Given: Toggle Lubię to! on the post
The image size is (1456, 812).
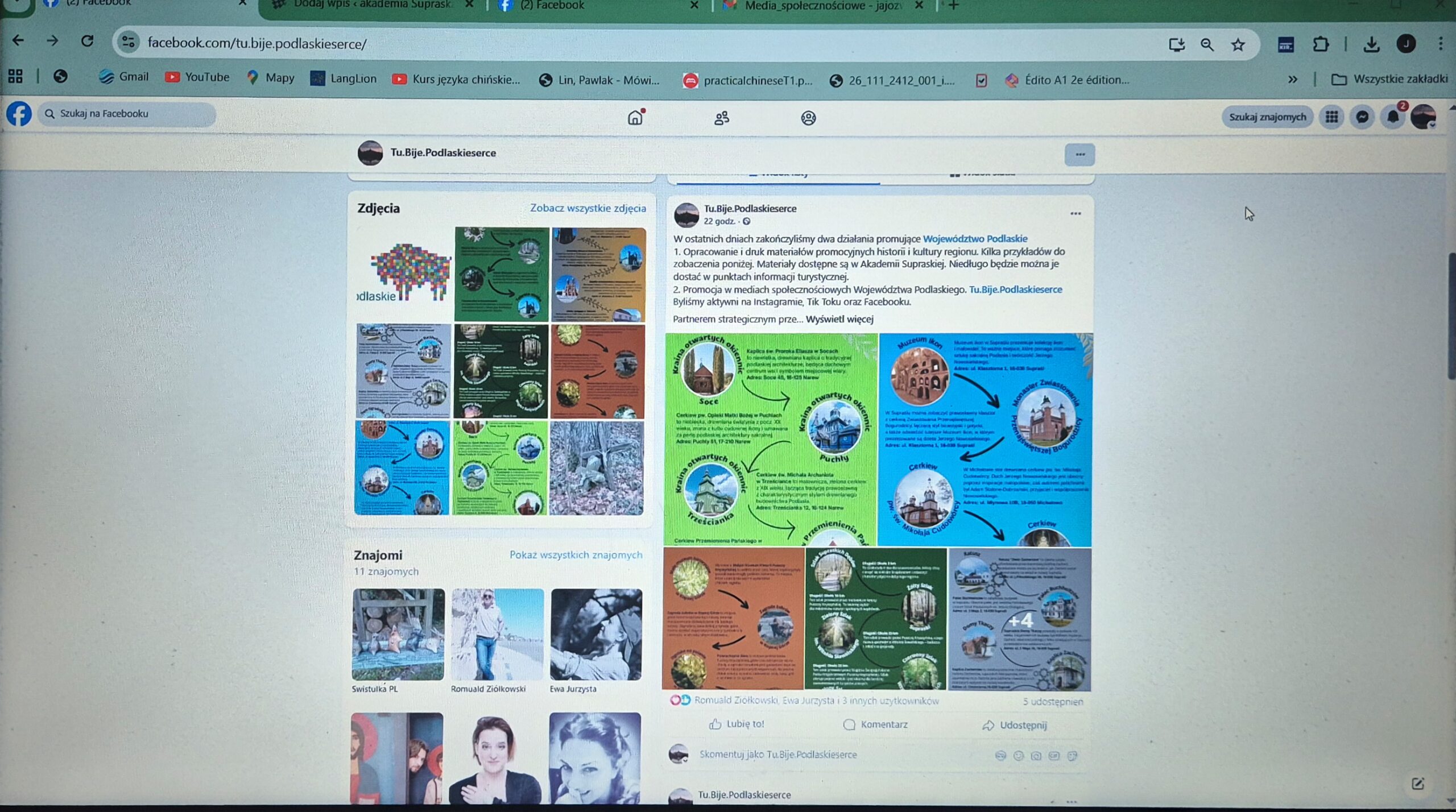Looking at the screenshot, I should [x=737, y=724].
